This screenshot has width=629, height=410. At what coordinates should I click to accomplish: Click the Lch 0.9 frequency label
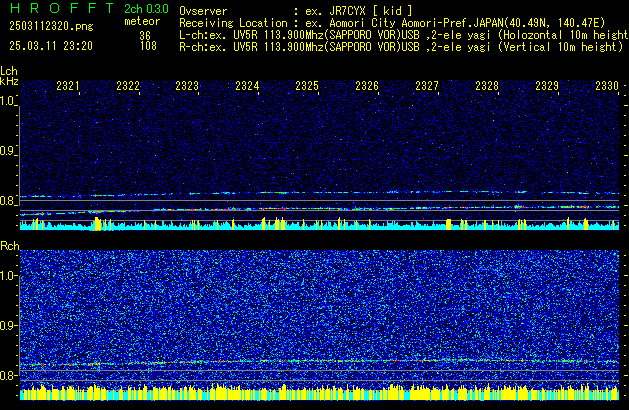pos(8,151)
